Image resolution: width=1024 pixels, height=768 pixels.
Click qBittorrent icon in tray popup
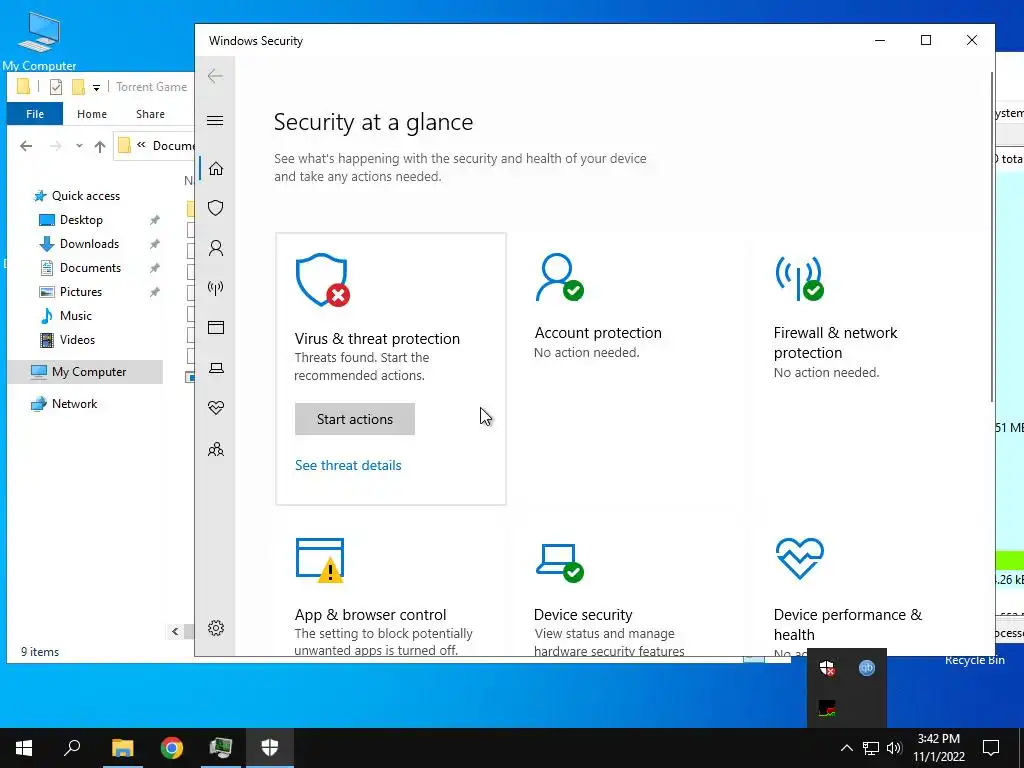click(x=867, y=667)
